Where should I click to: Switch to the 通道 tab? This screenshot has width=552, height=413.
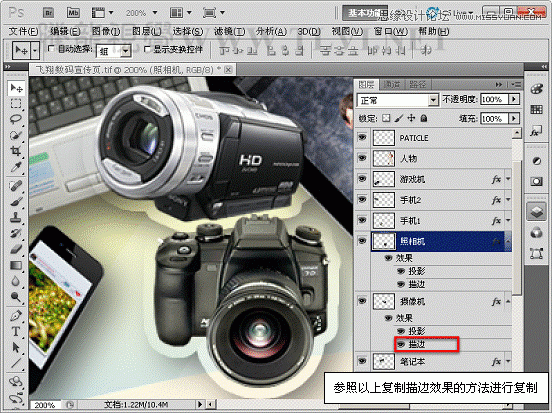coord(391,85)
